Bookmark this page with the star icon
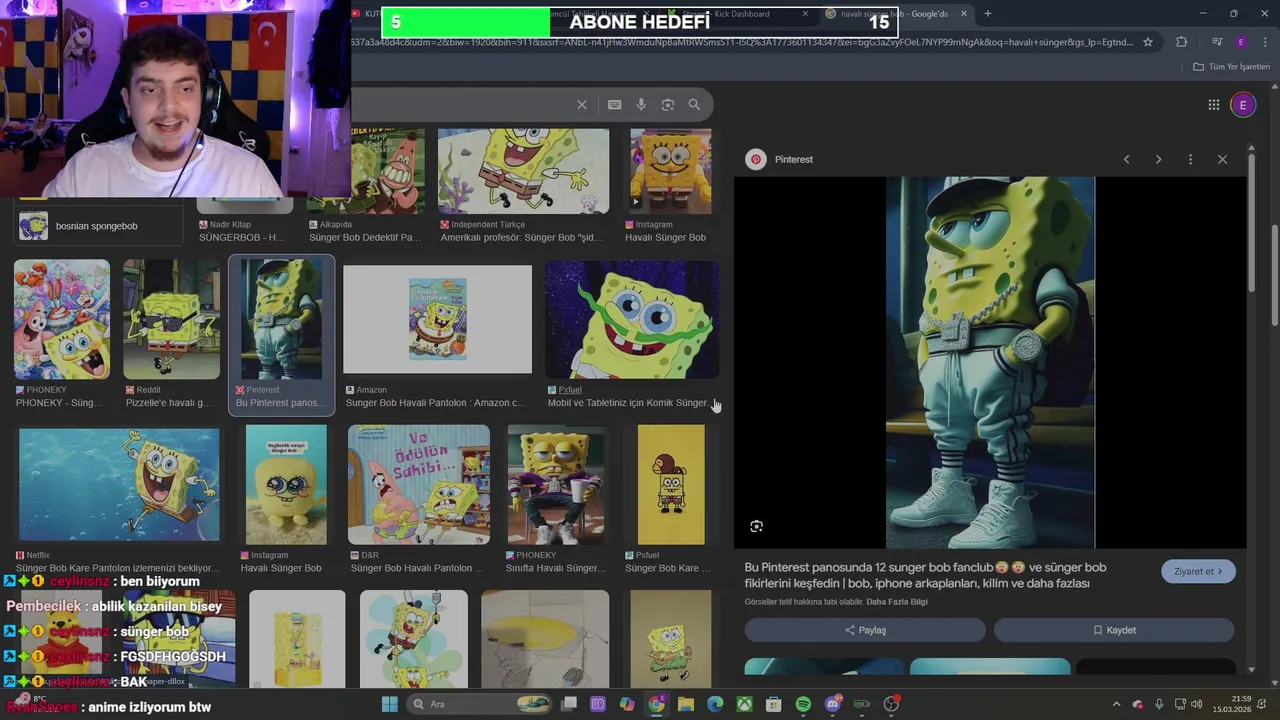1280x720 pixels. click(x=1148, y=42)
